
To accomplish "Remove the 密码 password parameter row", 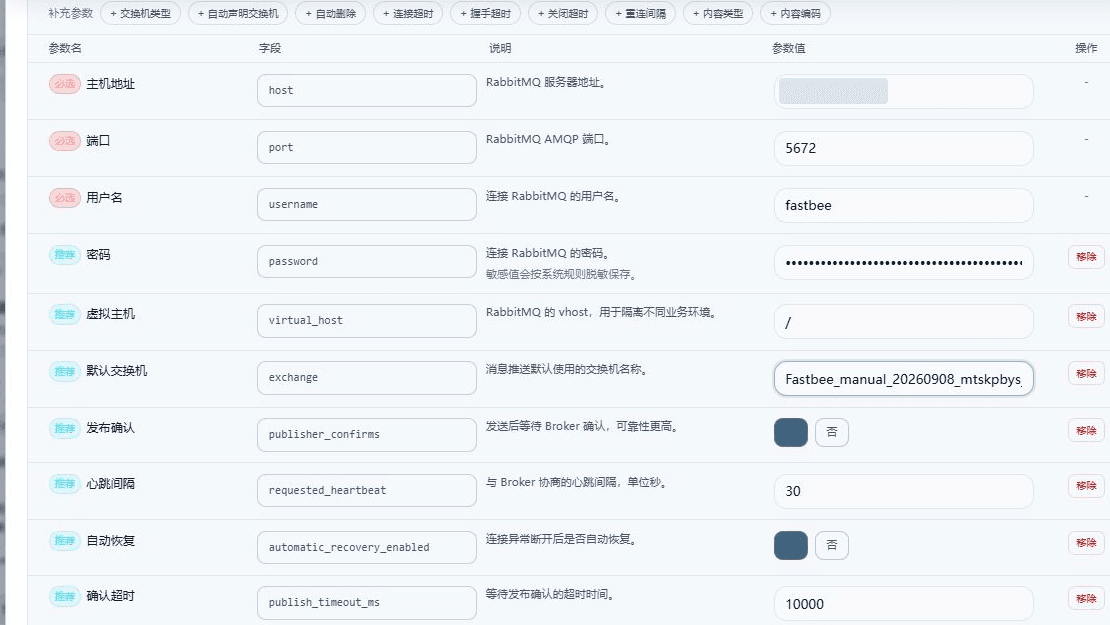I will [1086, 256].
